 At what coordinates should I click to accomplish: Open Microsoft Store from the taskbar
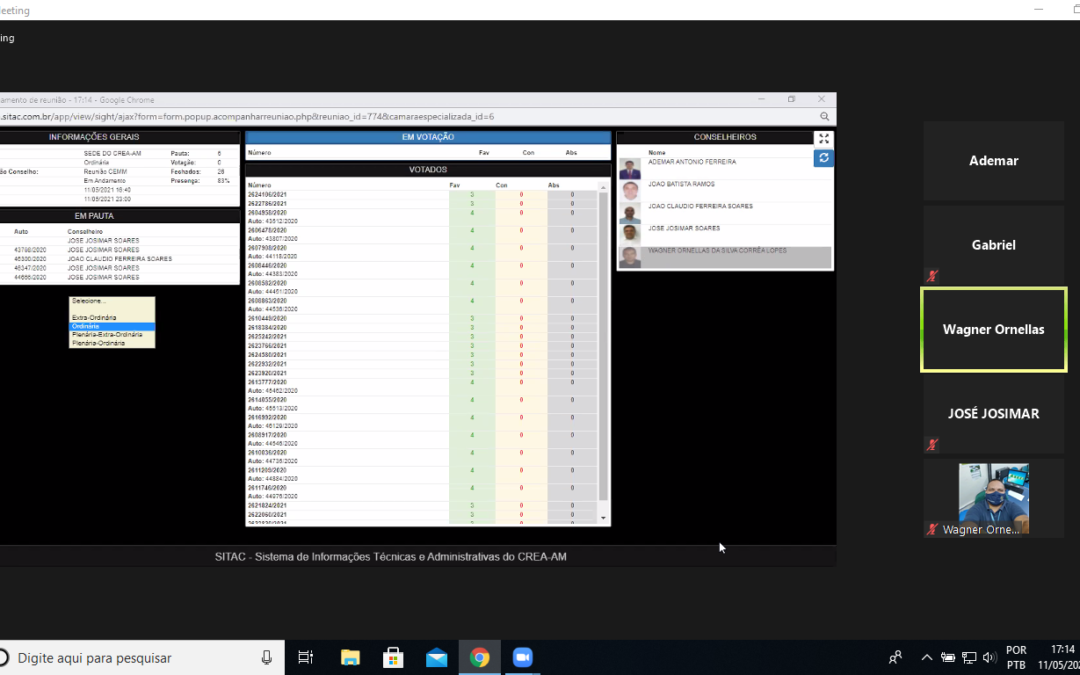coord(393,657)
